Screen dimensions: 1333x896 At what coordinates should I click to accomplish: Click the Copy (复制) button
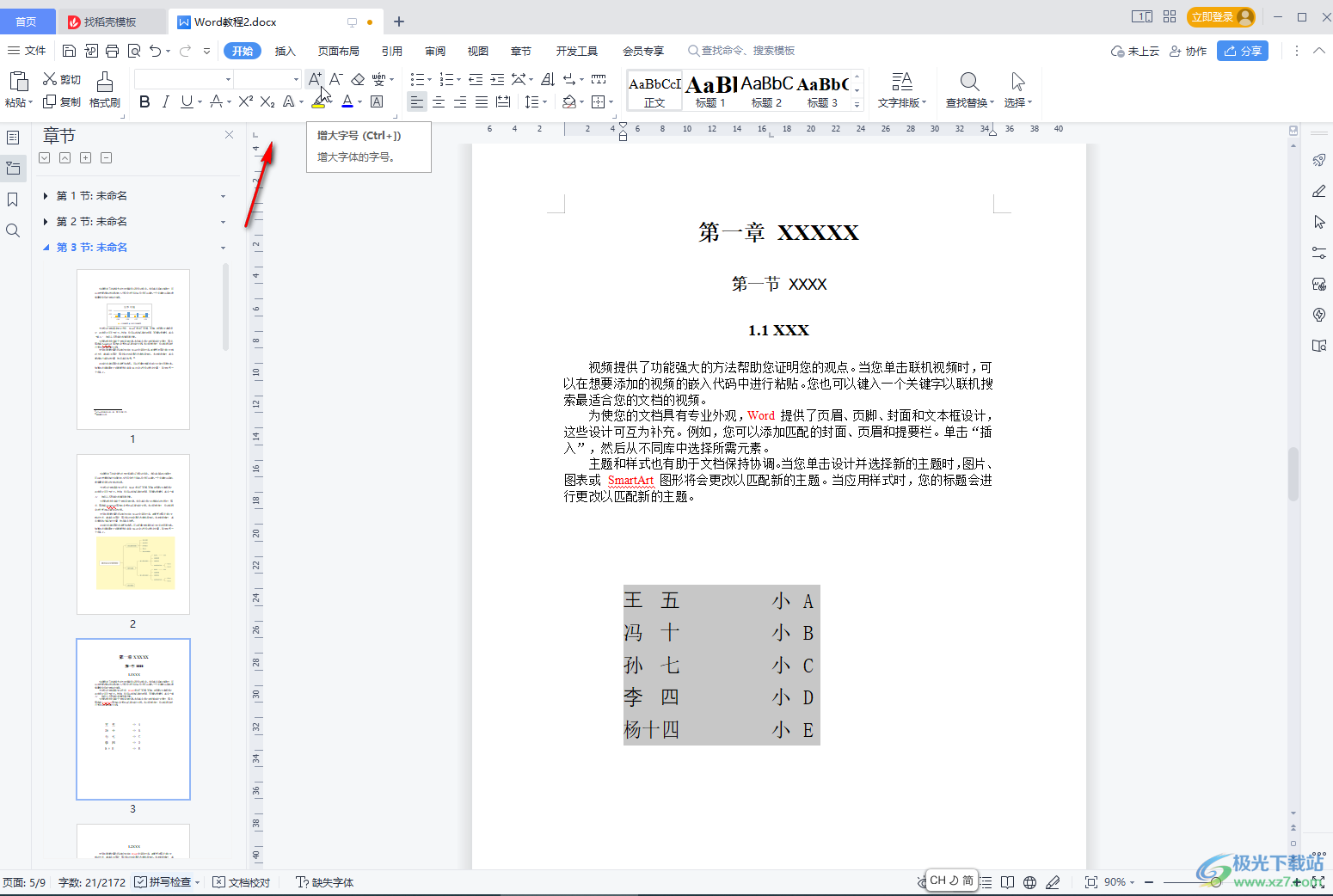pyautogui.click(x=62, y=101)
